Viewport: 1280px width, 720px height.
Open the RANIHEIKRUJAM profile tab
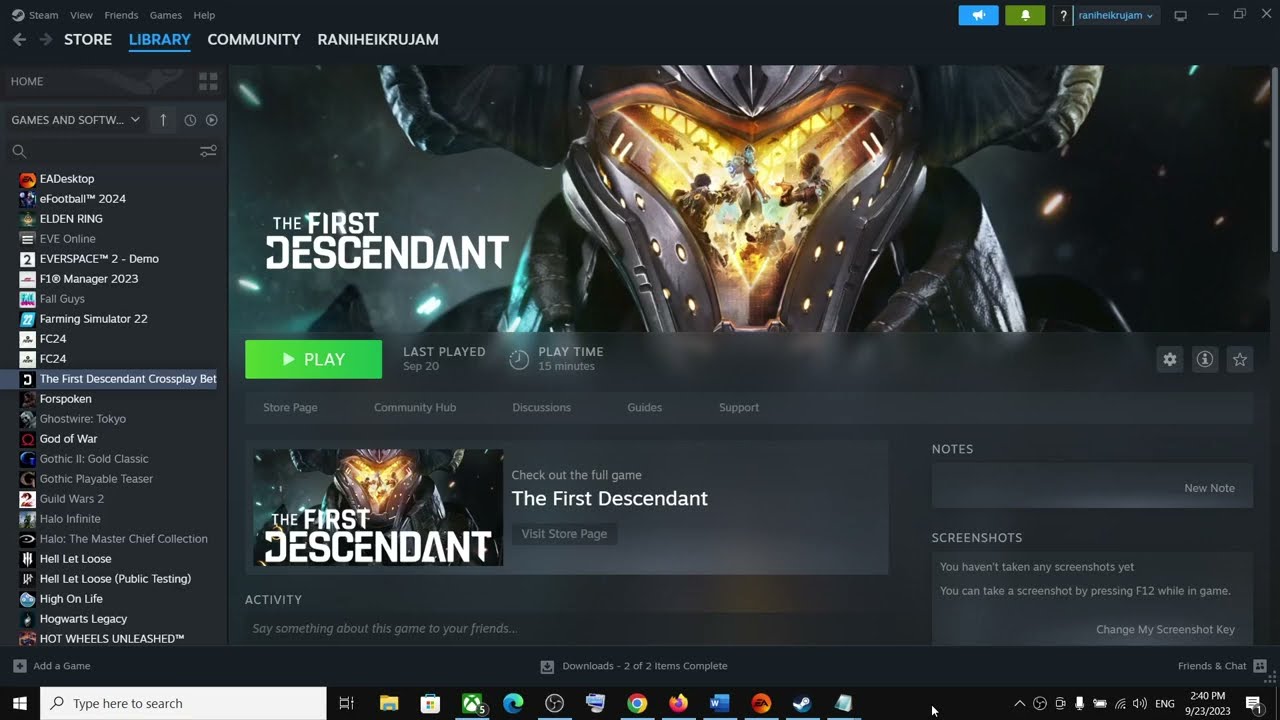[x=378, y=39]
